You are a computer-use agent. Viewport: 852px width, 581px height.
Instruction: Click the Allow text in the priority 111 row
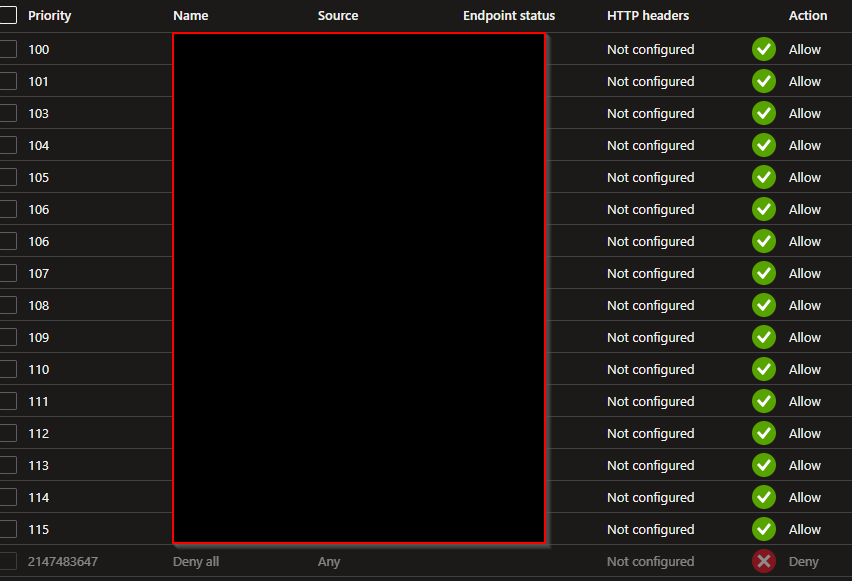click(805, 402)
